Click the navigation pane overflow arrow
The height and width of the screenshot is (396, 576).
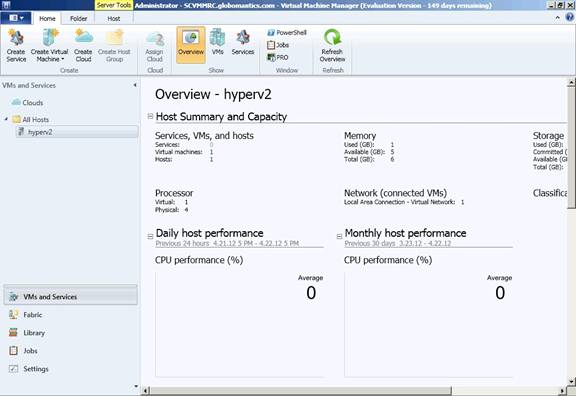(x=136, y=386)
